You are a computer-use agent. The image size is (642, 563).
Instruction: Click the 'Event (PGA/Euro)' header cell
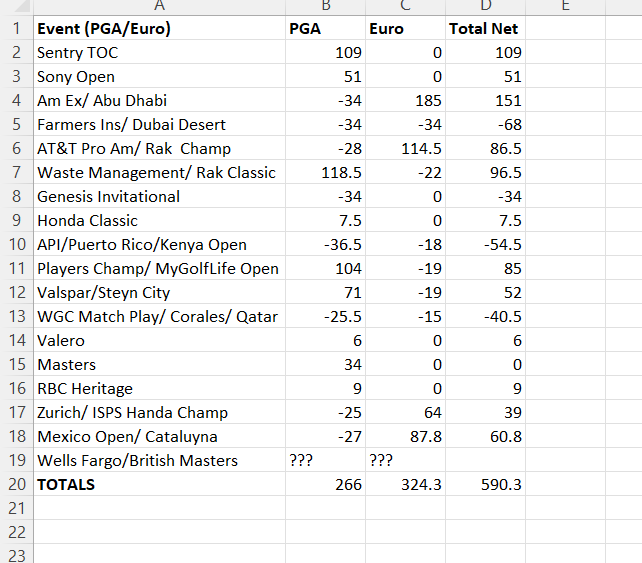pos(159,28)
